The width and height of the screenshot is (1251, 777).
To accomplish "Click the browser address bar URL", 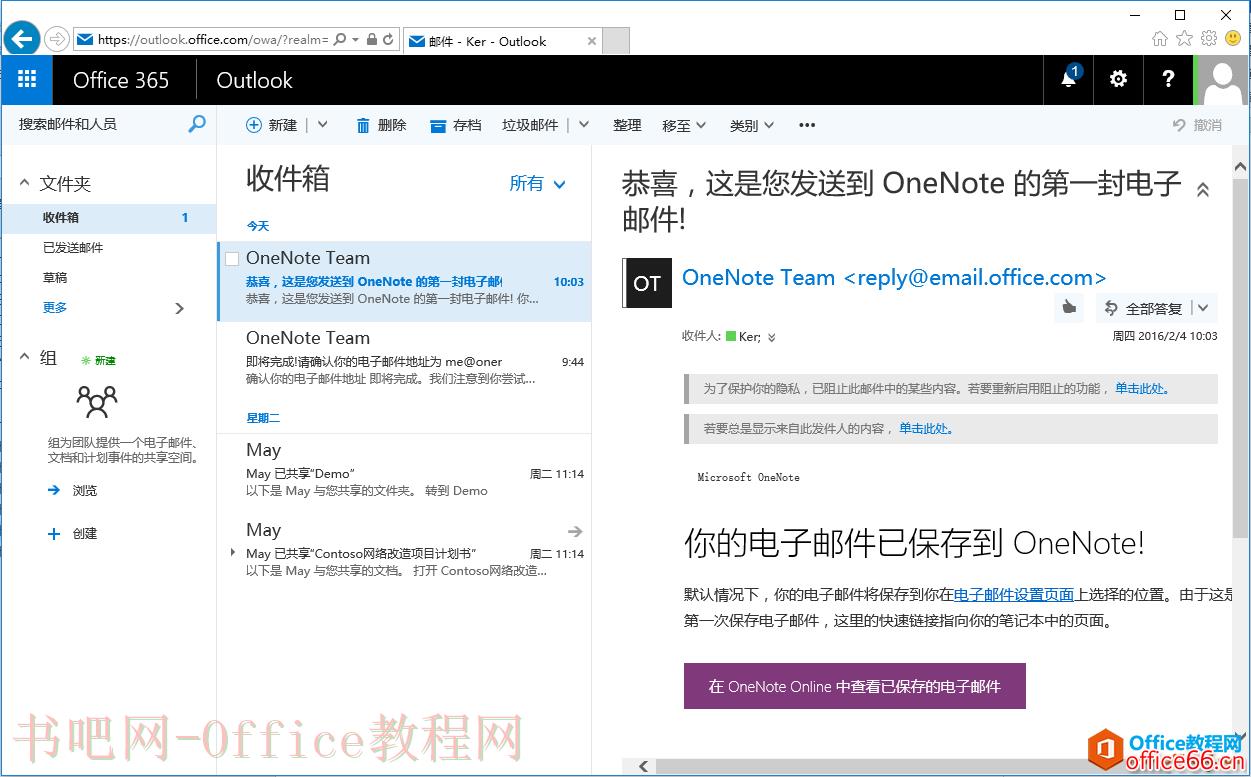I will click(x=213, y=40).
